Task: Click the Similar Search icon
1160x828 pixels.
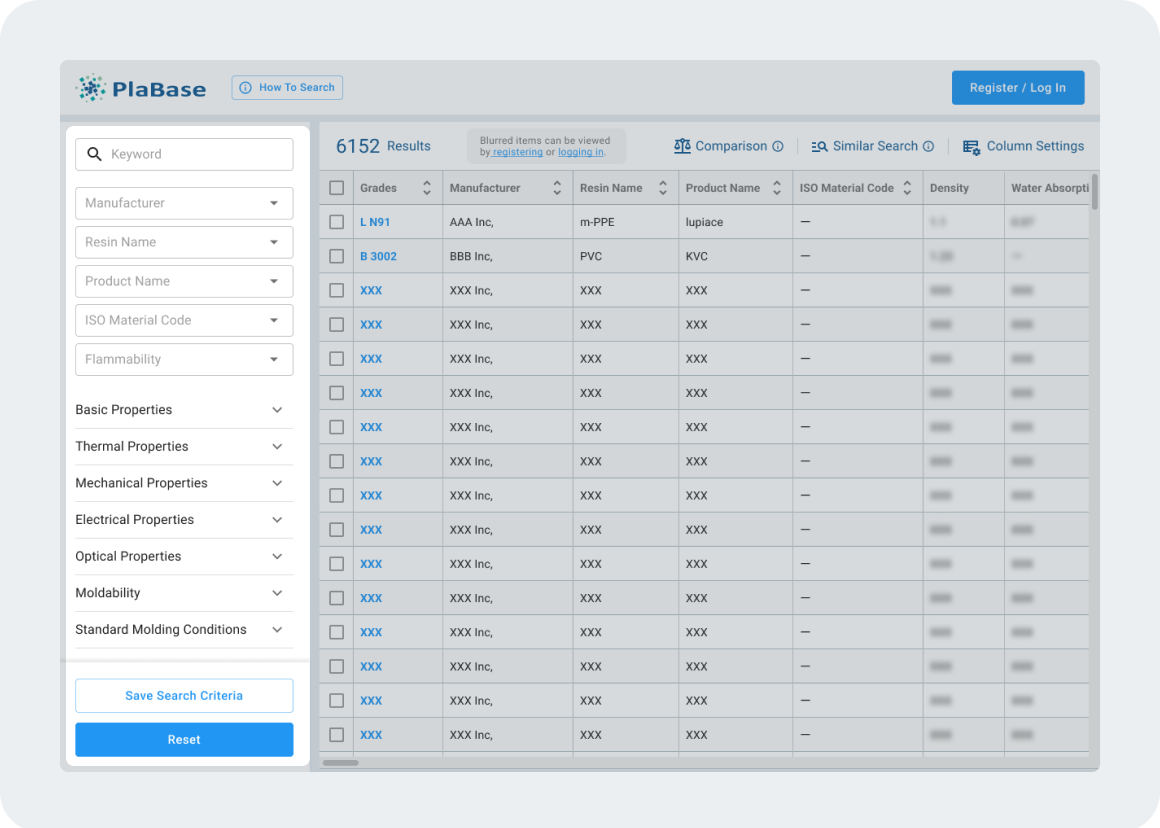Action: pos(819,146)
